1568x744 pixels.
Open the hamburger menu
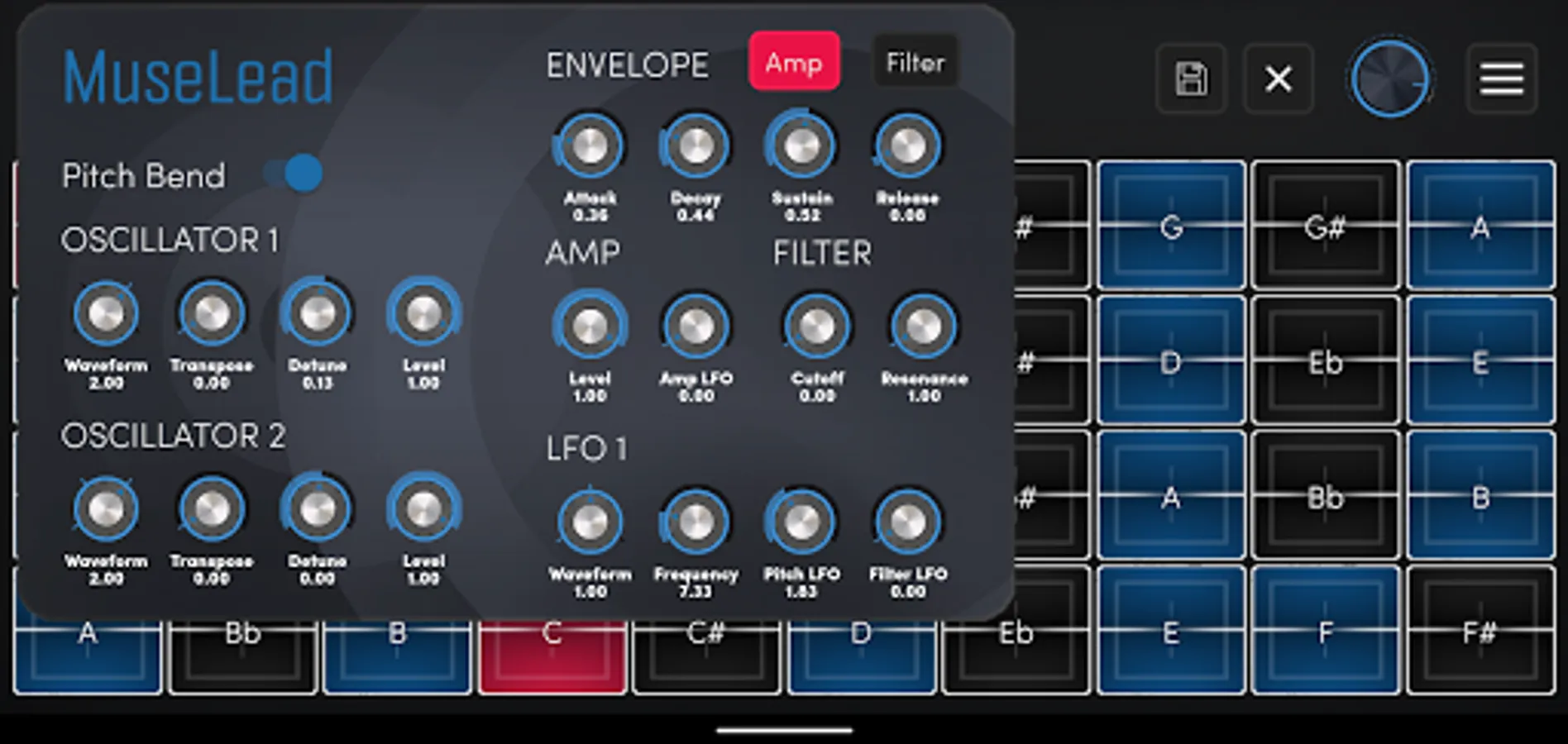(1502, 79)
